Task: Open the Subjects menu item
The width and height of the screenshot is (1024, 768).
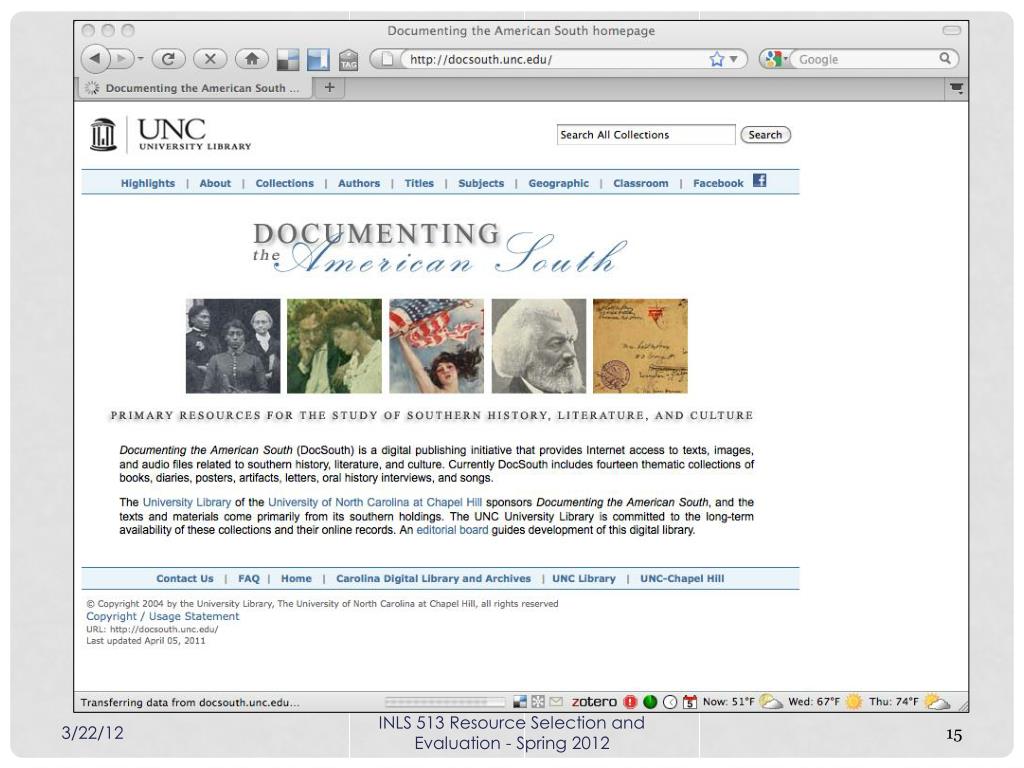Action: click(x=481, y=184)
